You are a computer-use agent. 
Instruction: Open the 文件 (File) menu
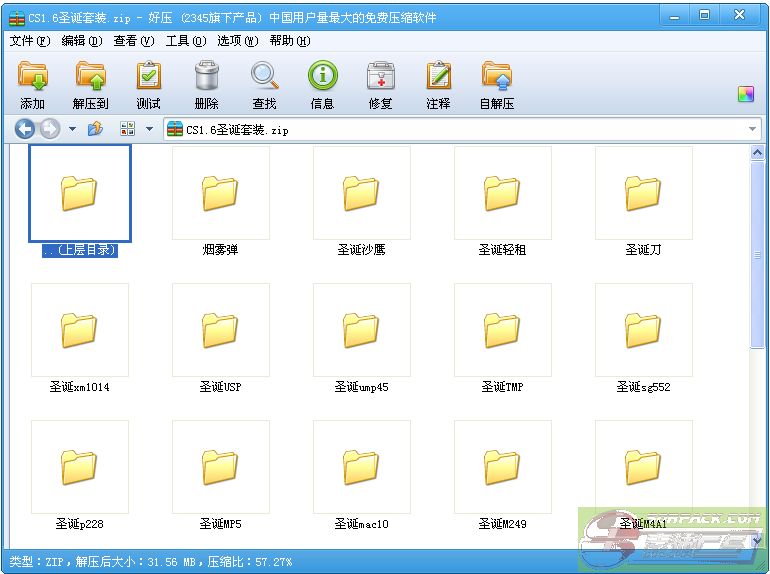(29, 41)
